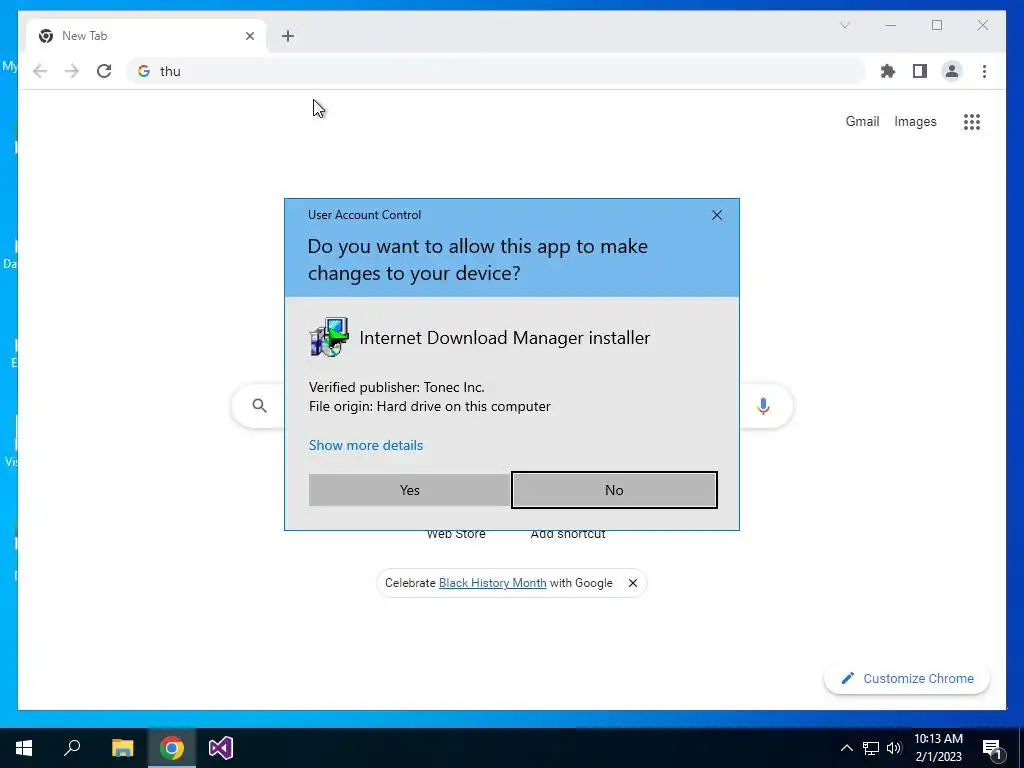Open Visual Studio from taskbar
Viewport: 1024px width, 768px height.
pos(221,748)
